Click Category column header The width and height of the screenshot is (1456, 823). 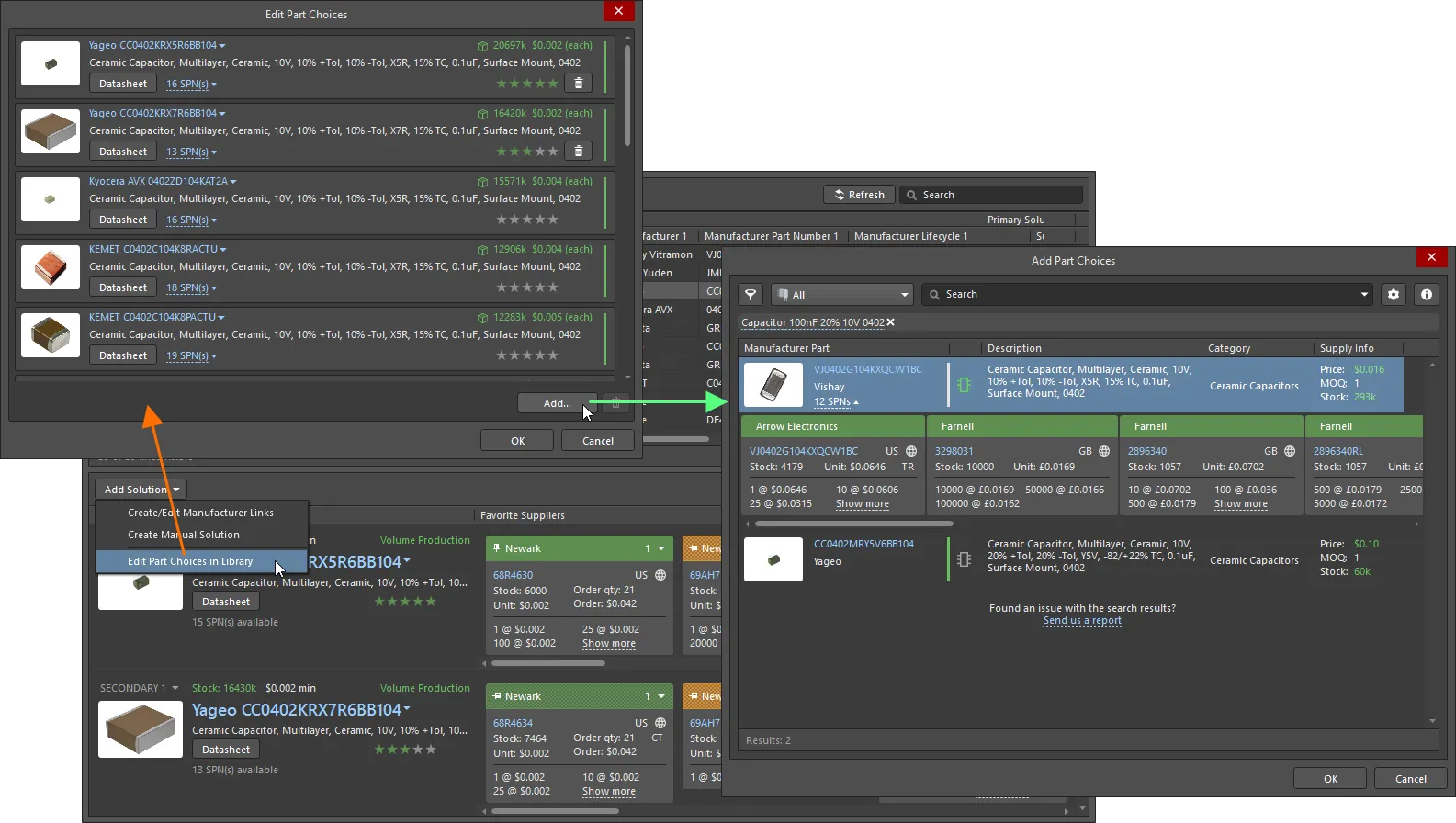tap(1229, 348)
